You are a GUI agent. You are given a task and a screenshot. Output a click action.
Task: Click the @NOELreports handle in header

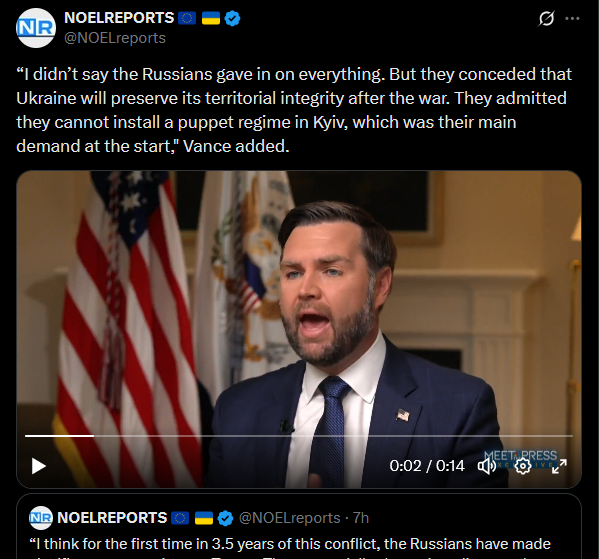115,38
